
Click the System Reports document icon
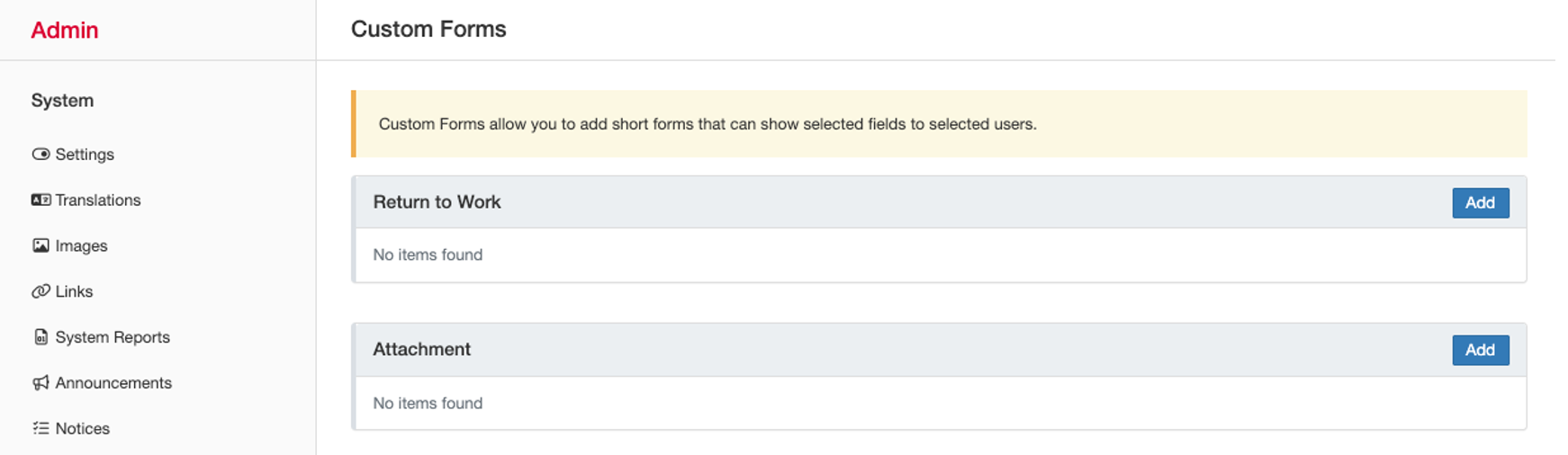pos(41,337)
